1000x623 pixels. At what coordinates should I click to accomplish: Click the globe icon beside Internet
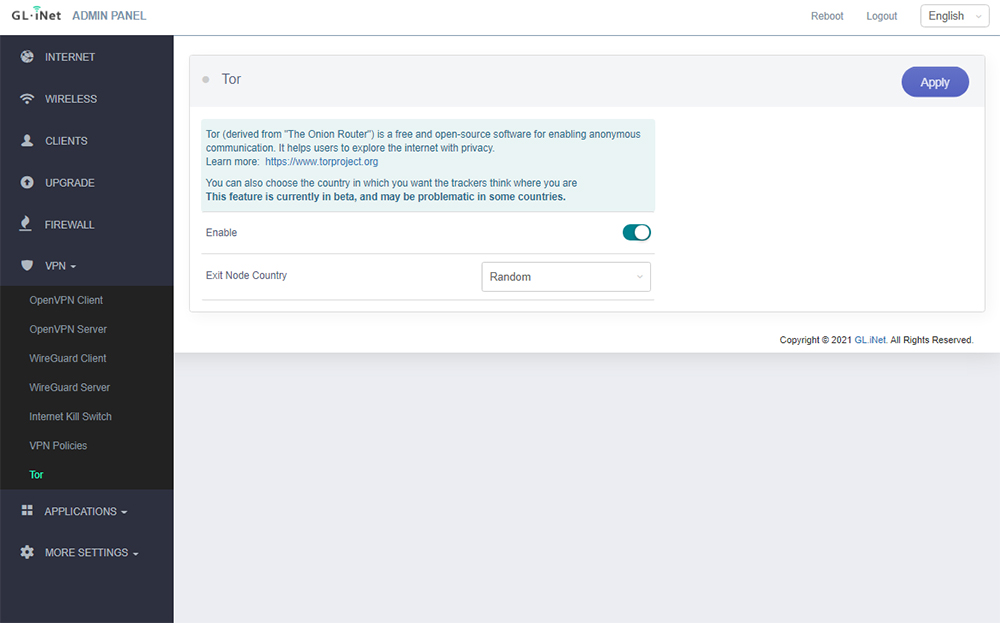tap(27, 57)
